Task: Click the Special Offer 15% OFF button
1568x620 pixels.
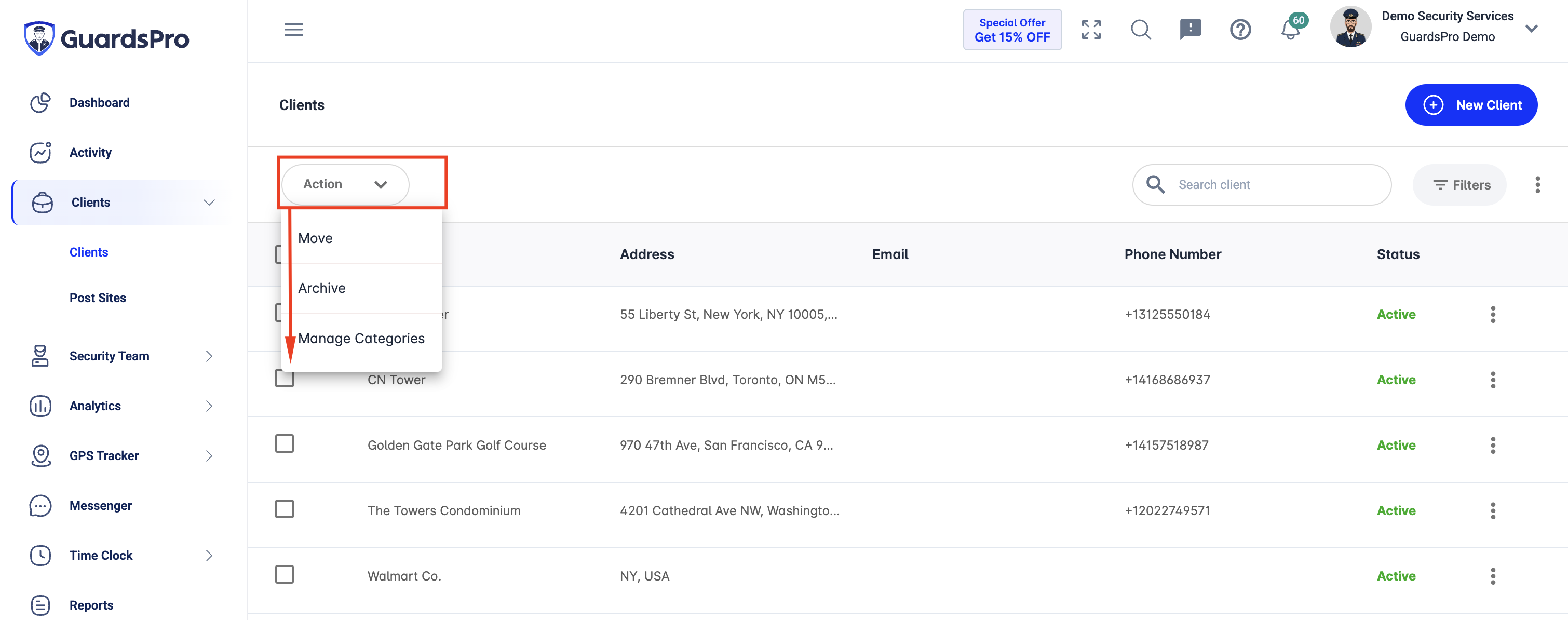Action: pyautogui.click(x=1011, y=29)
